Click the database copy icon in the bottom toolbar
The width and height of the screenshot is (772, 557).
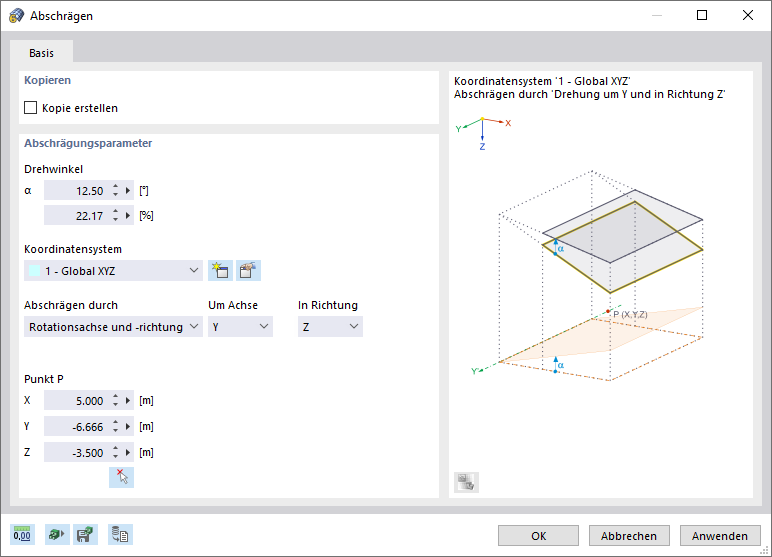pyautogui.click(x=120, y=534)
